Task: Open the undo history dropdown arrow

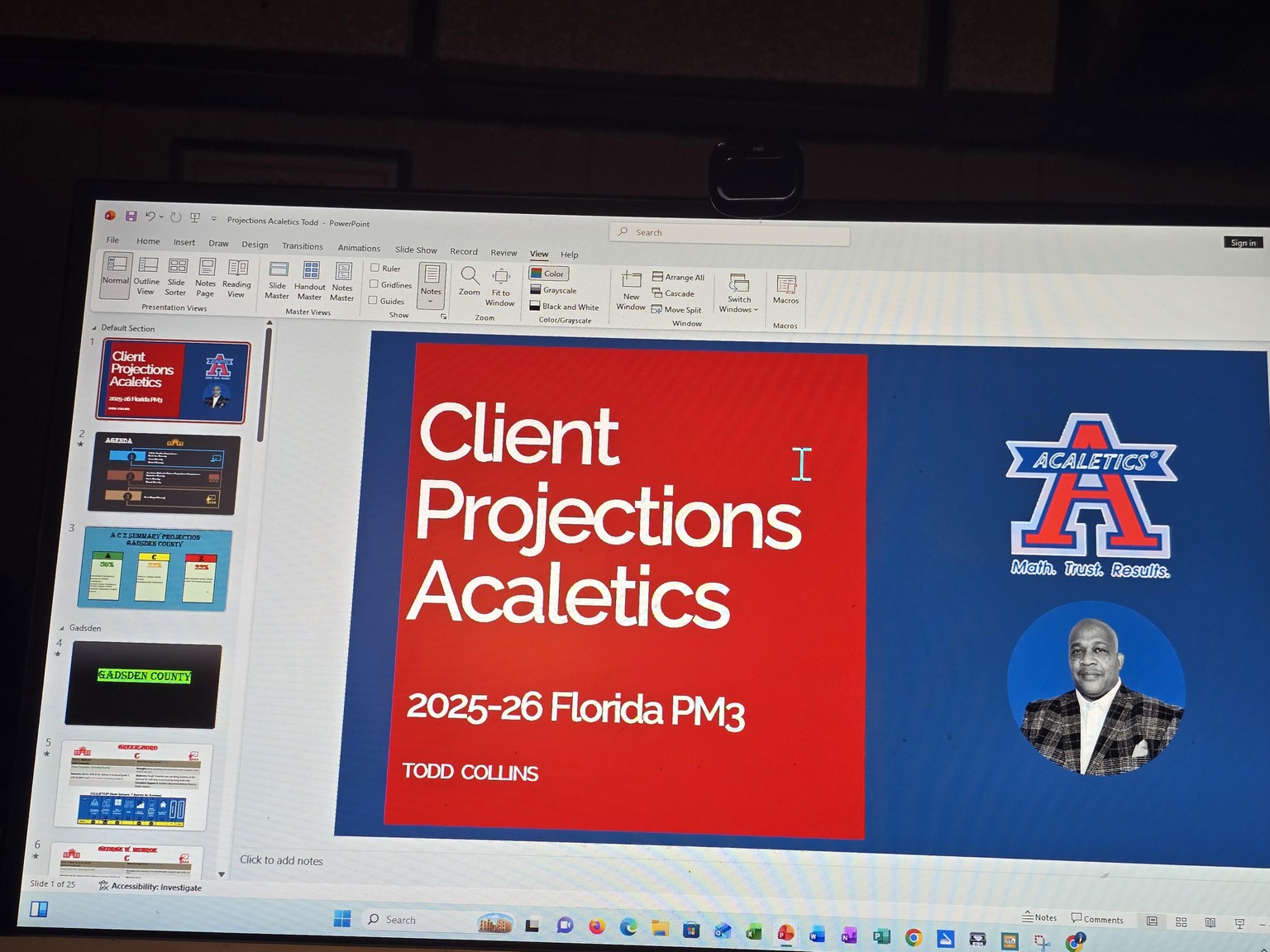Action: [x=161, y=217]
